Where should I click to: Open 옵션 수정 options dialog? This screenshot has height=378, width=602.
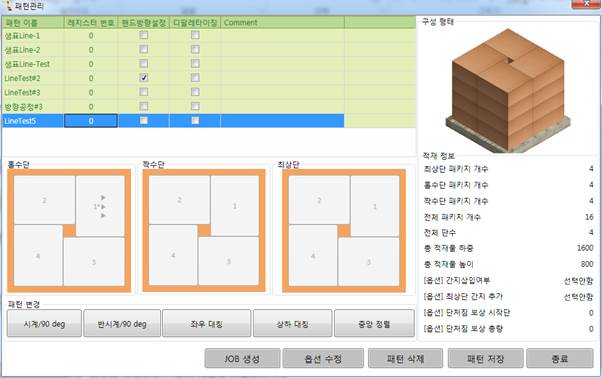click(323, 358)
